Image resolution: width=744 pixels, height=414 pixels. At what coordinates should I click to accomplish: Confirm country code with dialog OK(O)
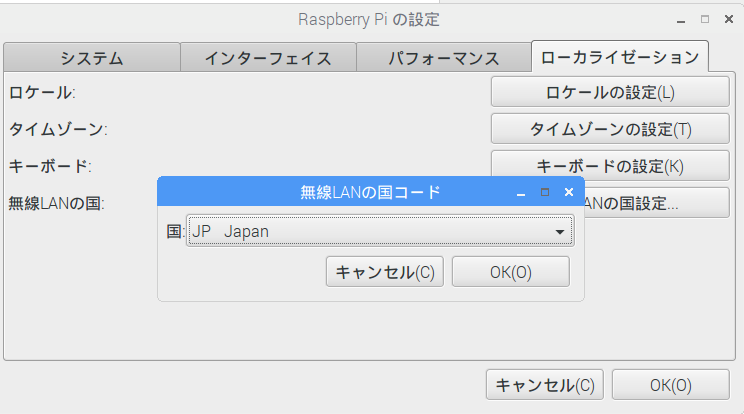(510, 272)
